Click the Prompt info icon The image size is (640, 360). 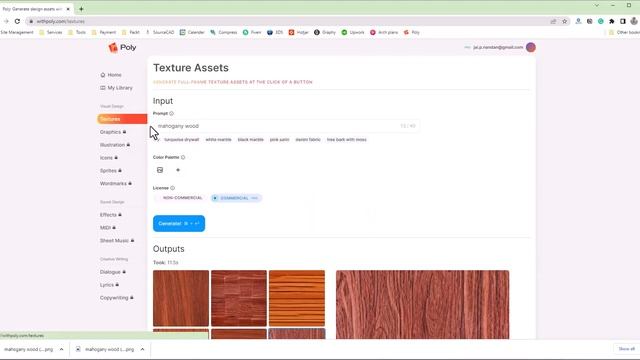click(x=171, y=113)
